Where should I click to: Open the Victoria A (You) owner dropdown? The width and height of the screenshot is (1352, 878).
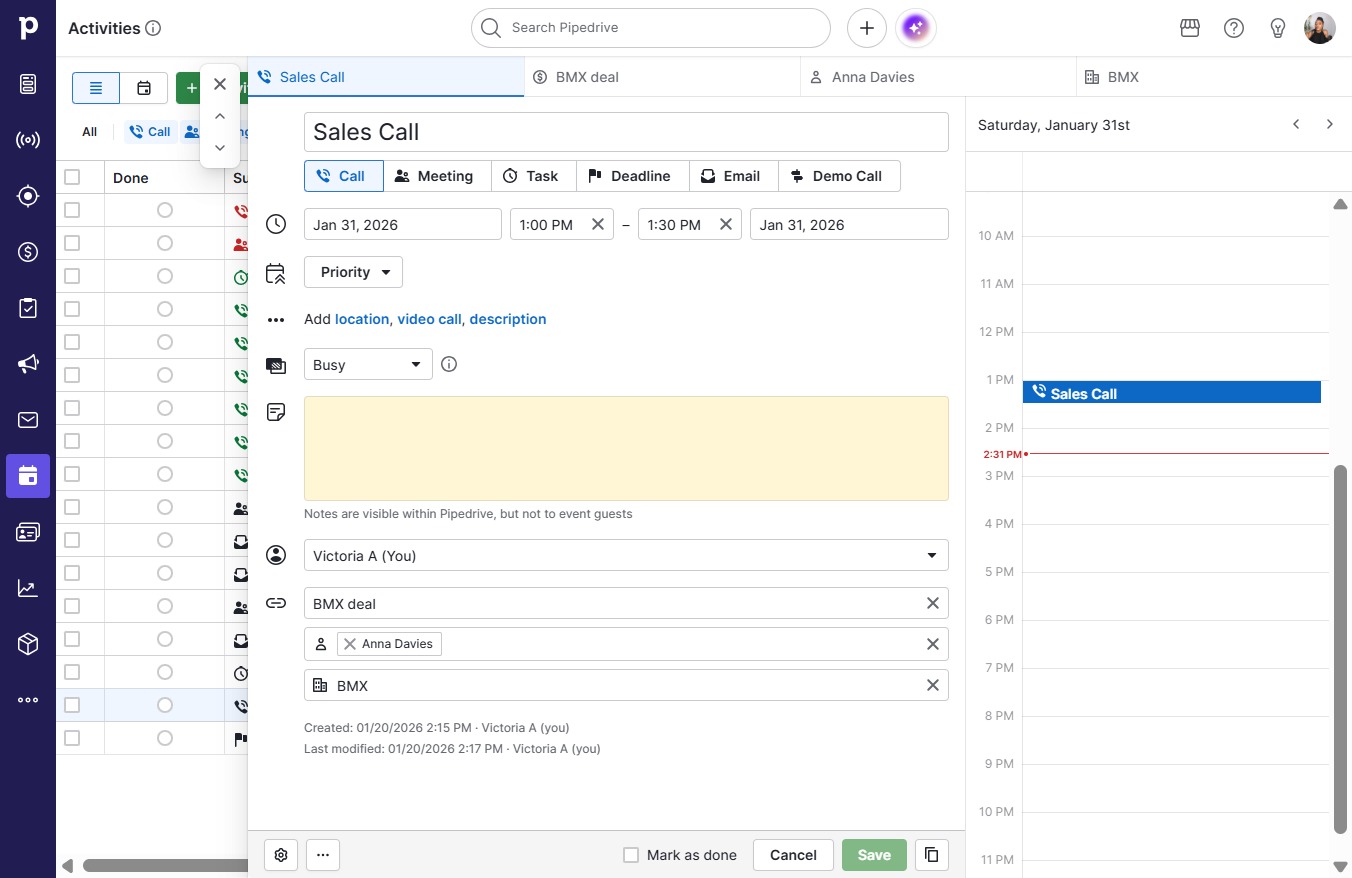coord(626,555)
